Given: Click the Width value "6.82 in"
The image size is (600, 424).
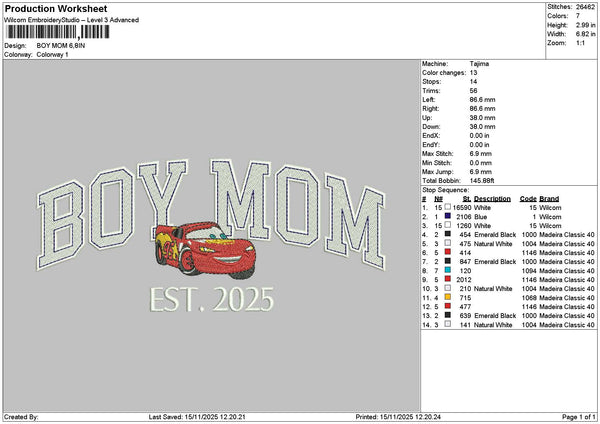Looking at the screenshot, I should click(585, 34).
